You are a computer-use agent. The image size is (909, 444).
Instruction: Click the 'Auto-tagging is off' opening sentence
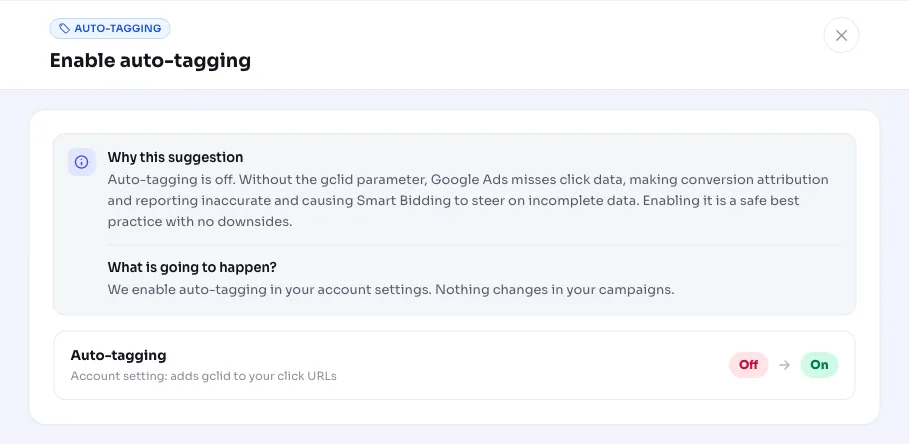coord(172,179)
